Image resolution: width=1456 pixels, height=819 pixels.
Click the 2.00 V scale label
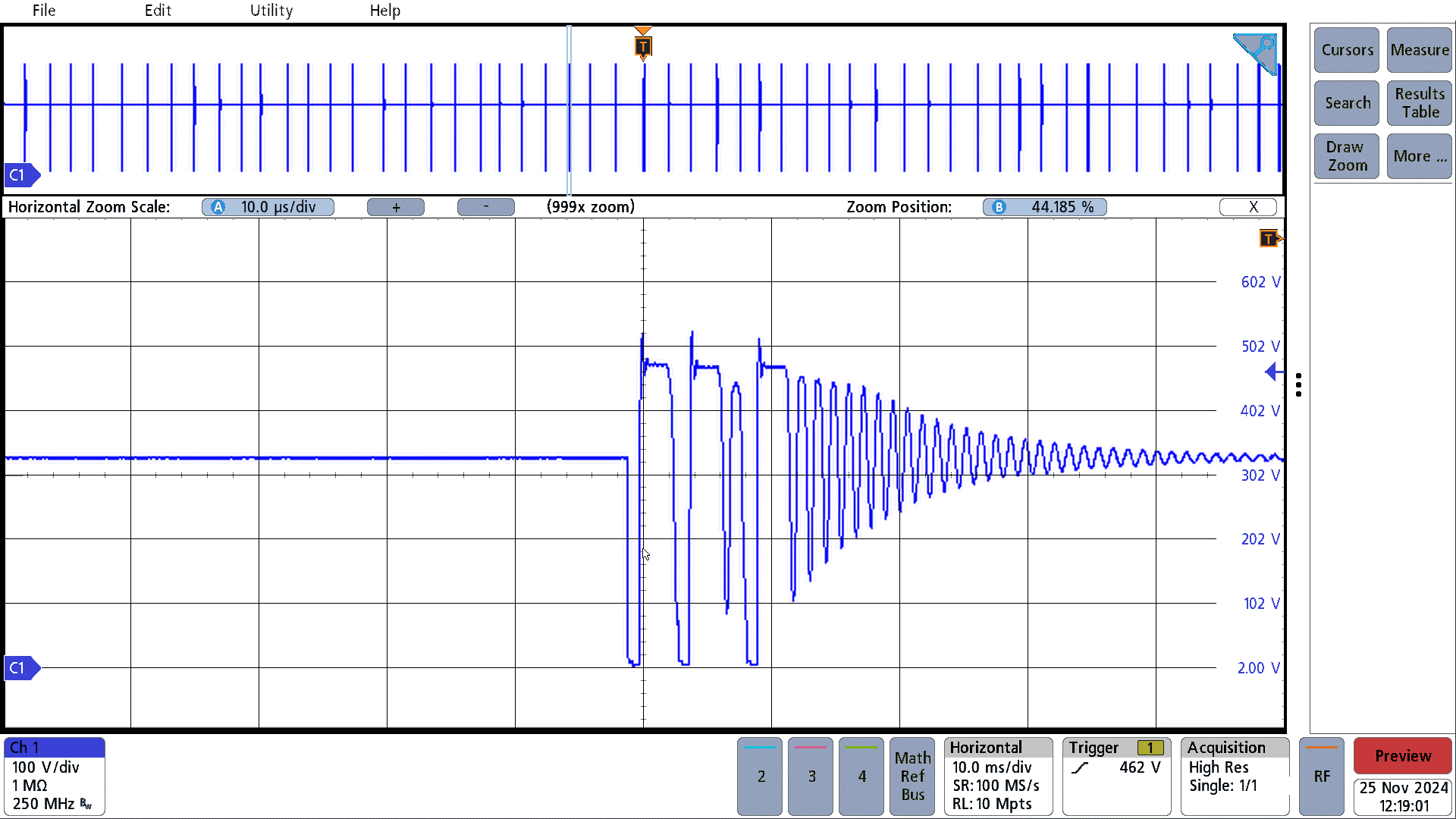1259,668
